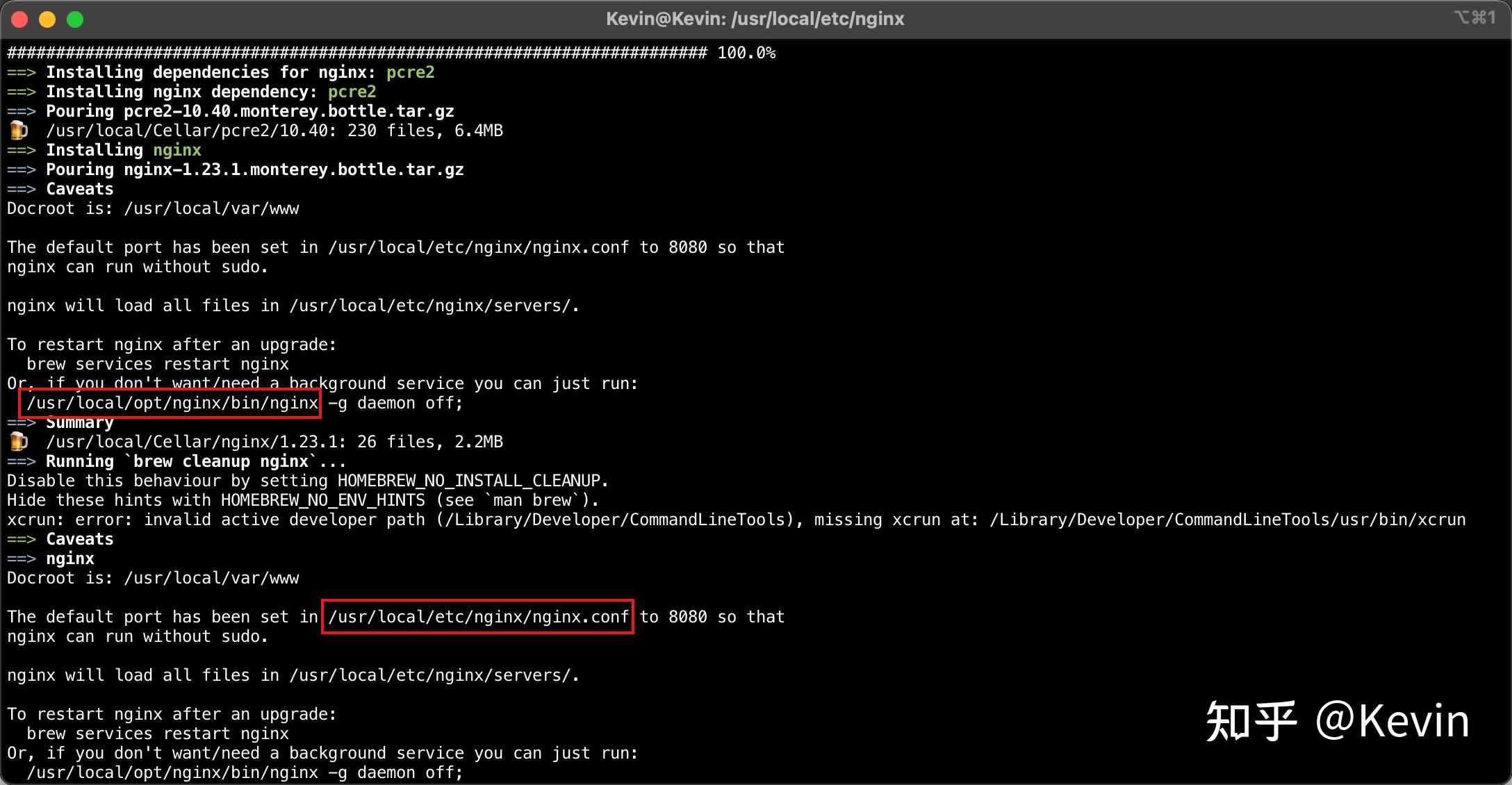Select the green nginx text after Installing

coord(177,149)
